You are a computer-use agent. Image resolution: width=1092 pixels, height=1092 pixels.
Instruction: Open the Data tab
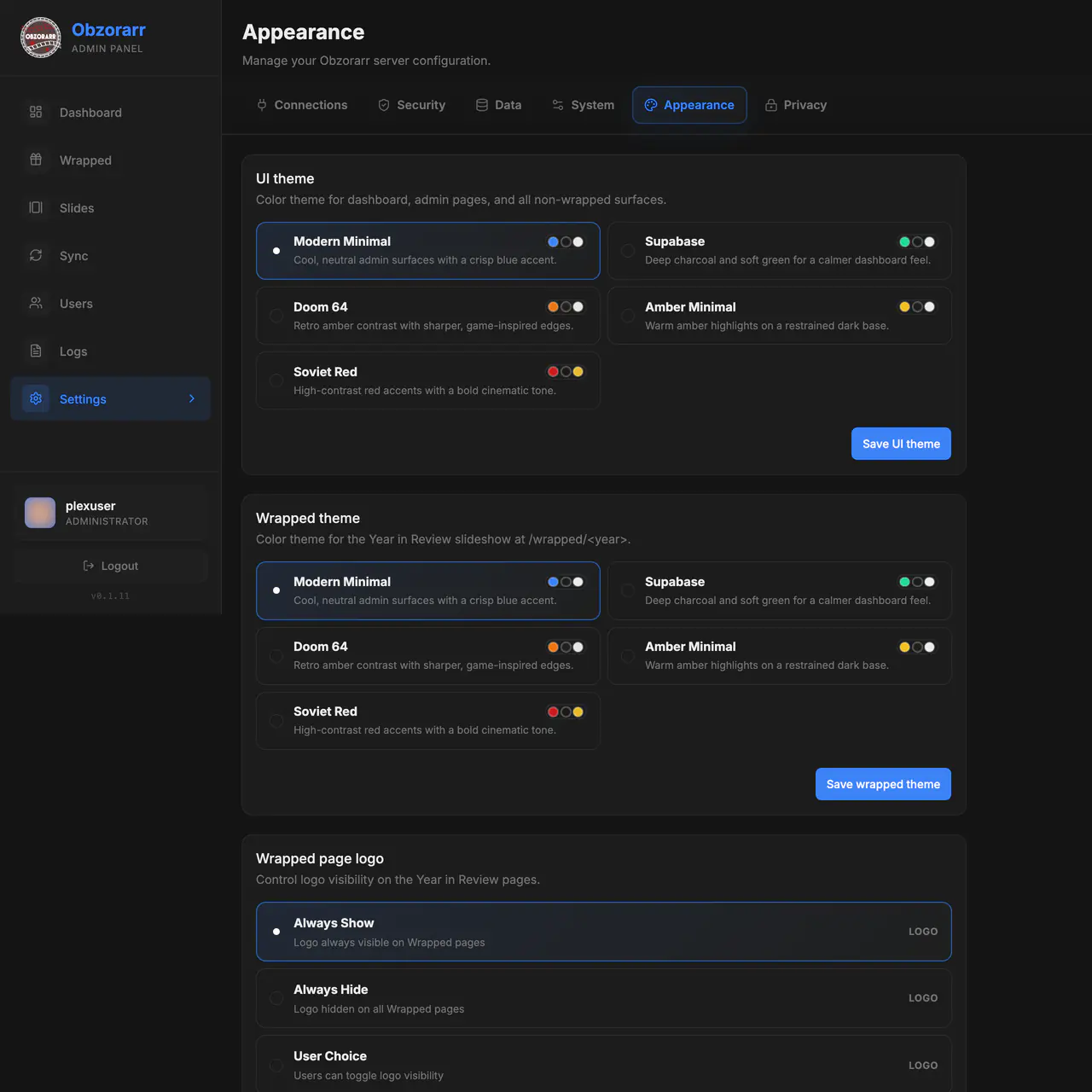(x=499, y=105)
